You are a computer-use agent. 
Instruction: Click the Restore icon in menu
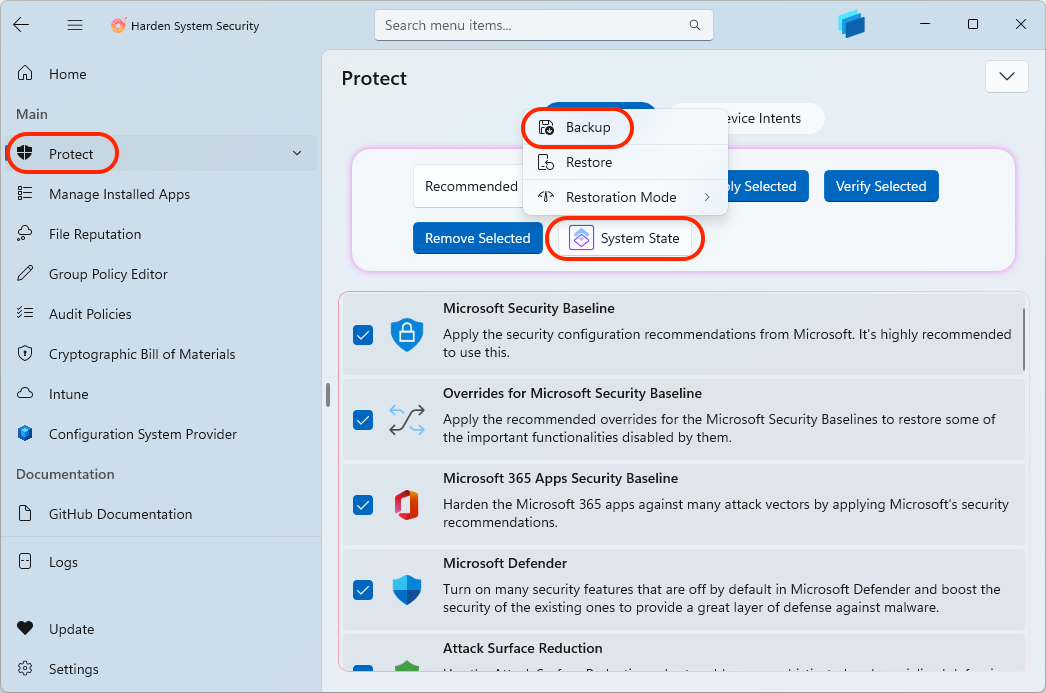546,162
